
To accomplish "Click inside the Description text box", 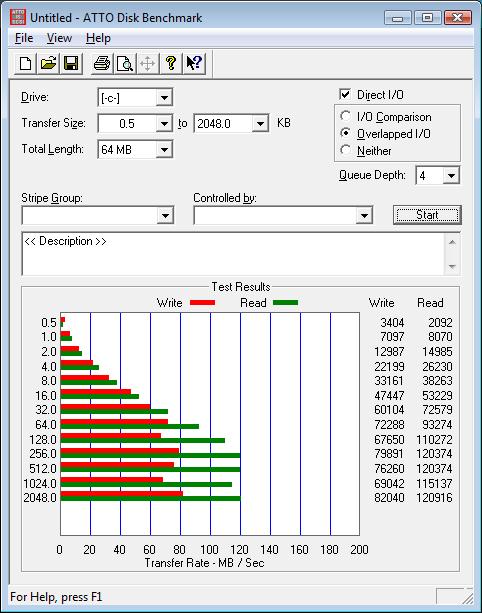I will (x=233, y=254).
